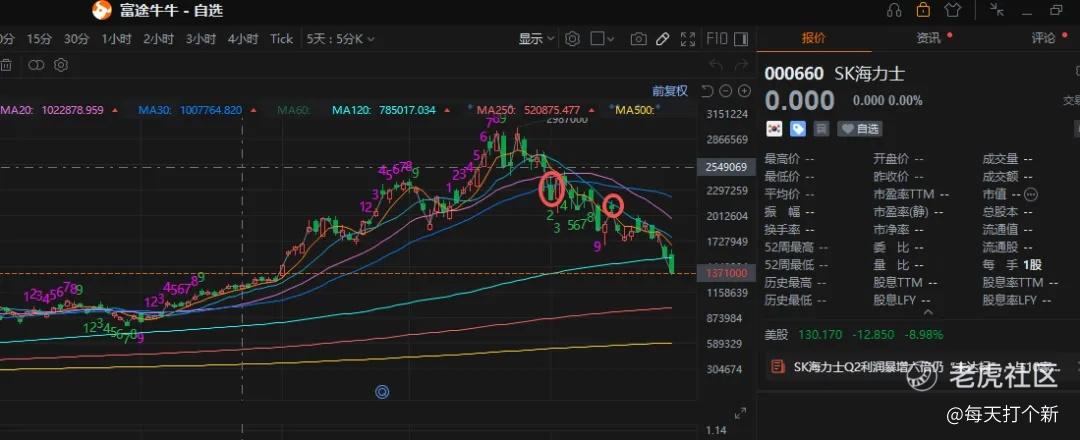Open the customer service headset icon
This screenshot has width=1080, height=440.
click(x=894, y=10)
